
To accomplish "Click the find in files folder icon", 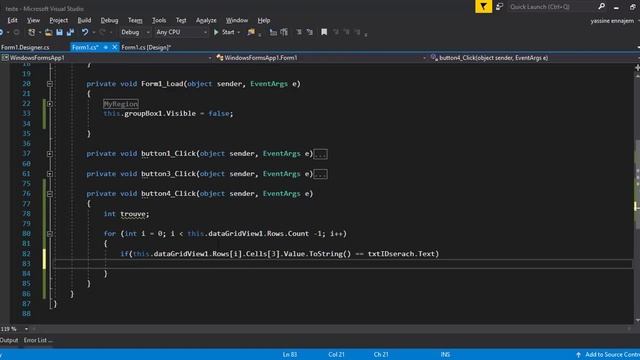I will coord(251,32).
